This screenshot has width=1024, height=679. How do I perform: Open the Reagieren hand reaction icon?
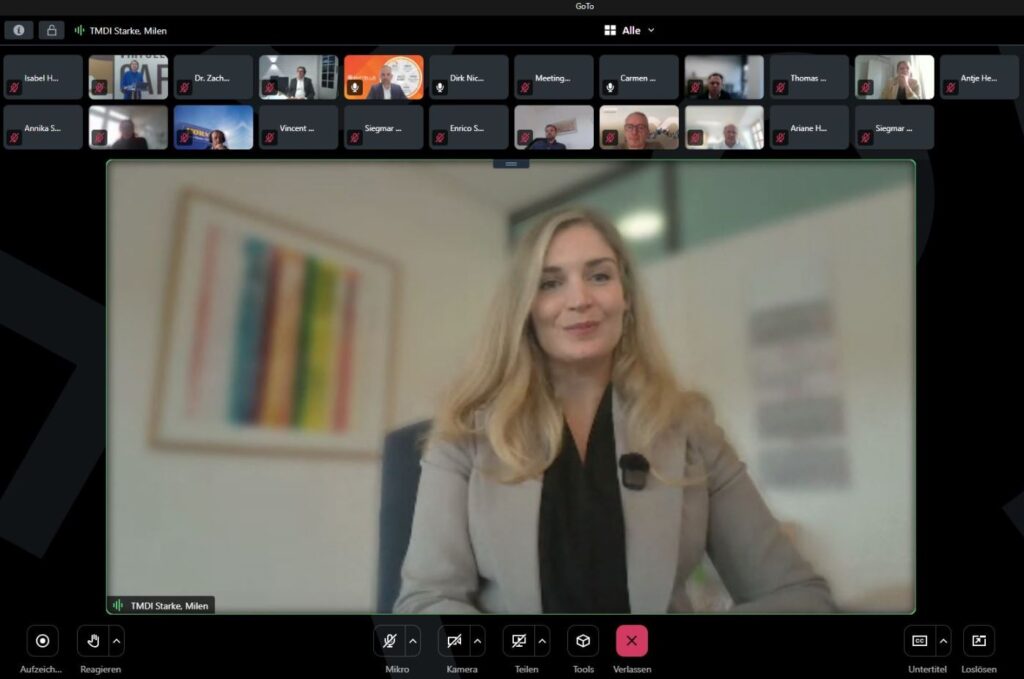click(x=93, y=641)
